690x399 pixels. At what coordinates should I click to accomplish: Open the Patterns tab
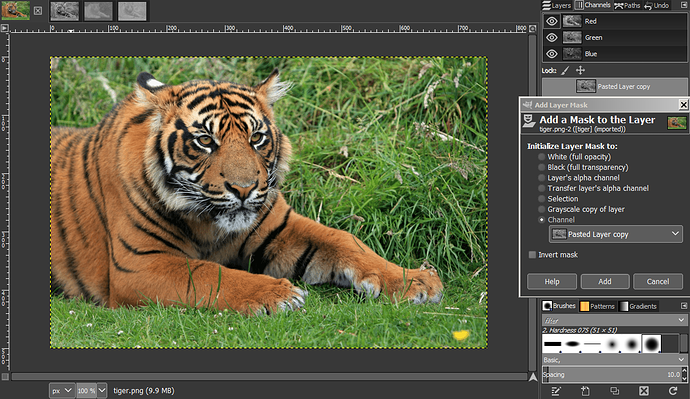597,306
